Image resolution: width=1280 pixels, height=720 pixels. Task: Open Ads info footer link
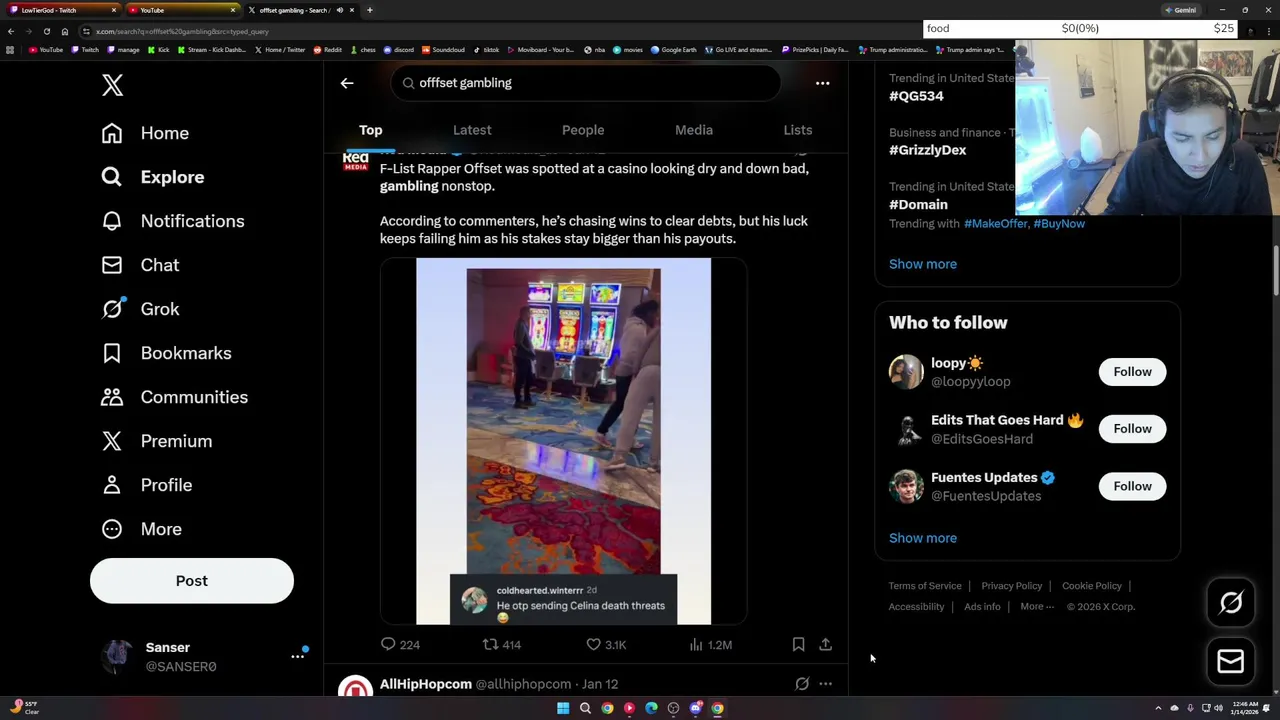tap(982, 607)
